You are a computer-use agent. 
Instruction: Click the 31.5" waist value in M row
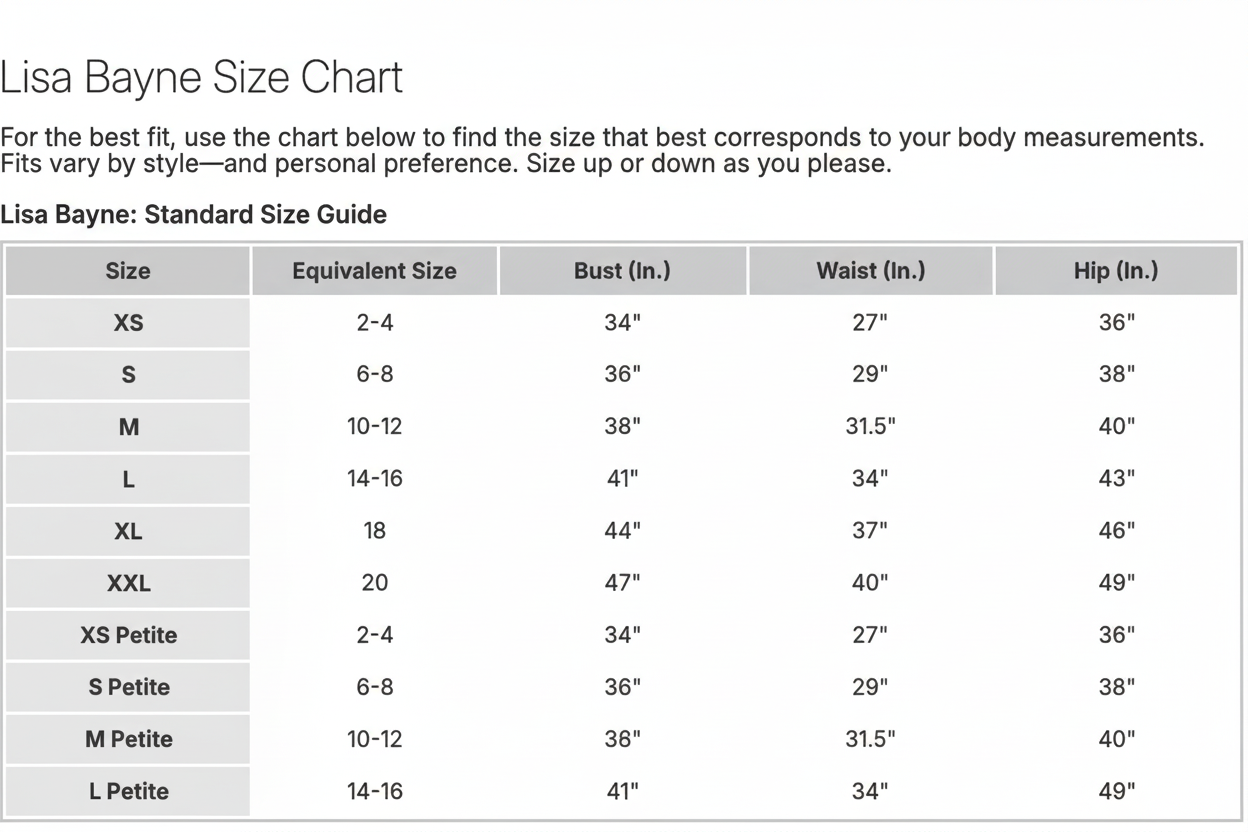tap(870, 427)
